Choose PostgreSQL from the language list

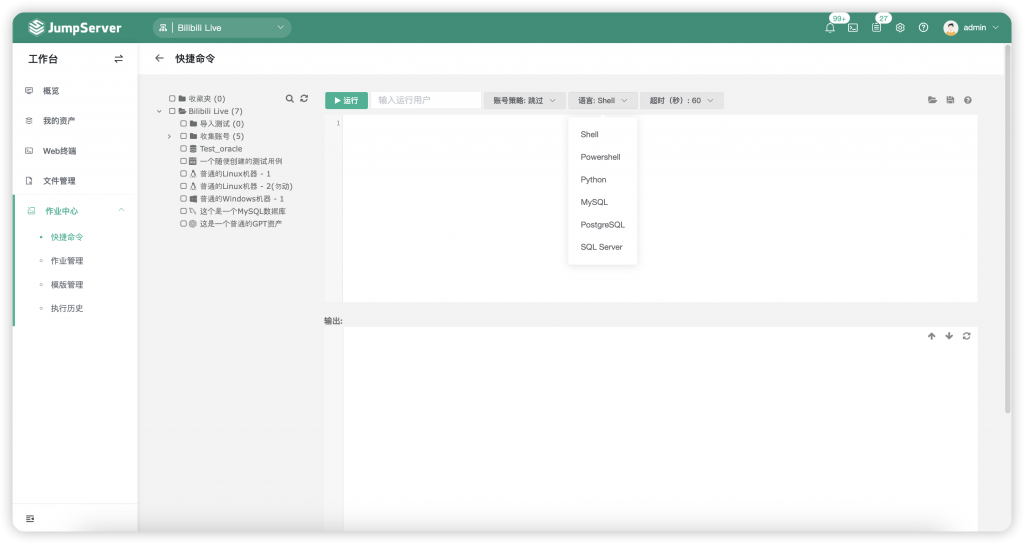tap(602, 225)
